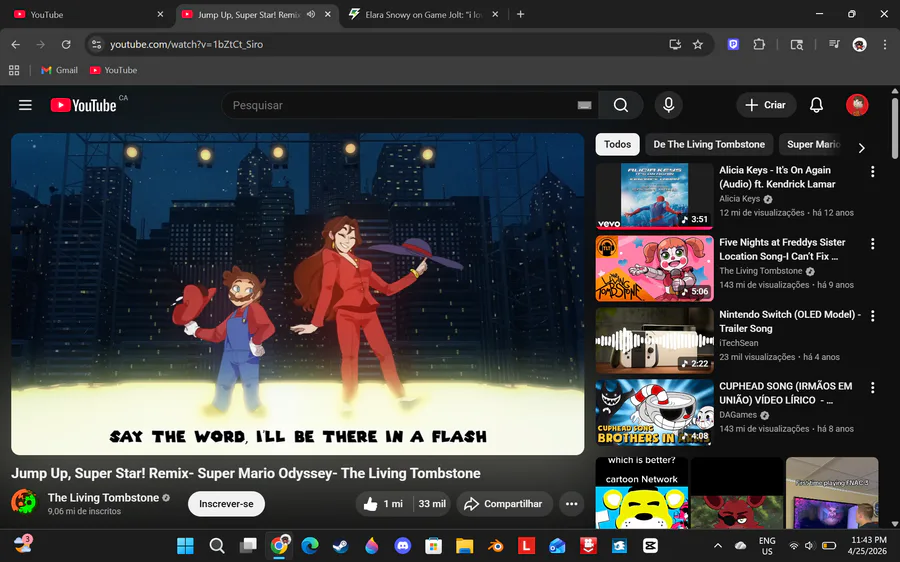Click the address bar URL
This screenshot has width=900, height=562.
187,44
